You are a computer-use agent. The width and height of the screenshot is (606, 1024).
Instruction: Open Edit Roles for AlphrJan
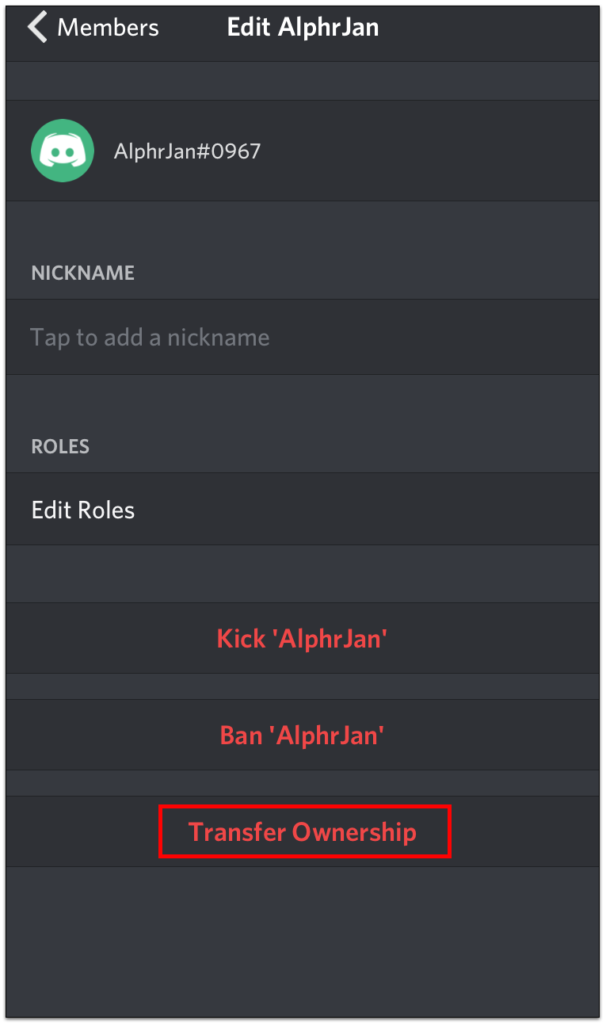pyautogui.click(x=80, y=510)
